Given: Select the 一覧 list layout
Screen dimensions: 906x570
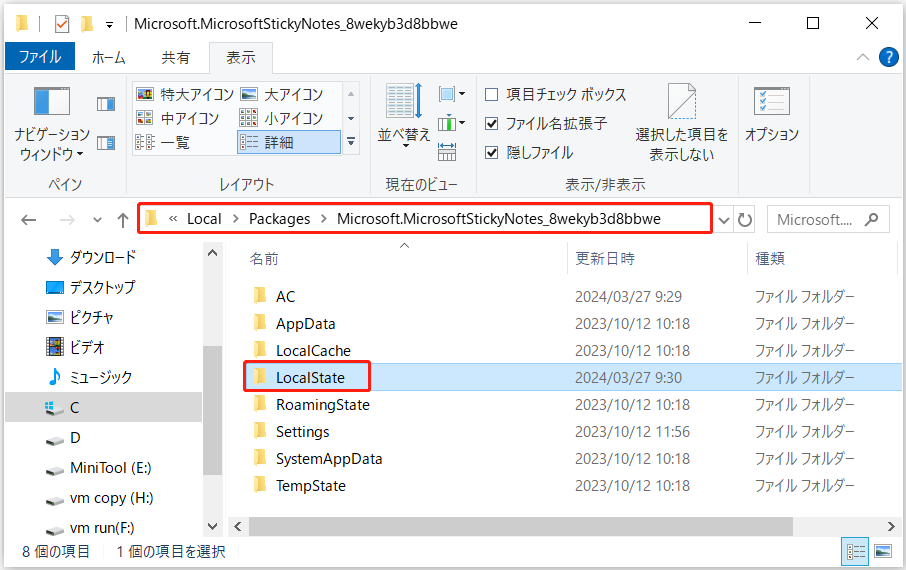Looking at the screenshot, I should point(162,142).
